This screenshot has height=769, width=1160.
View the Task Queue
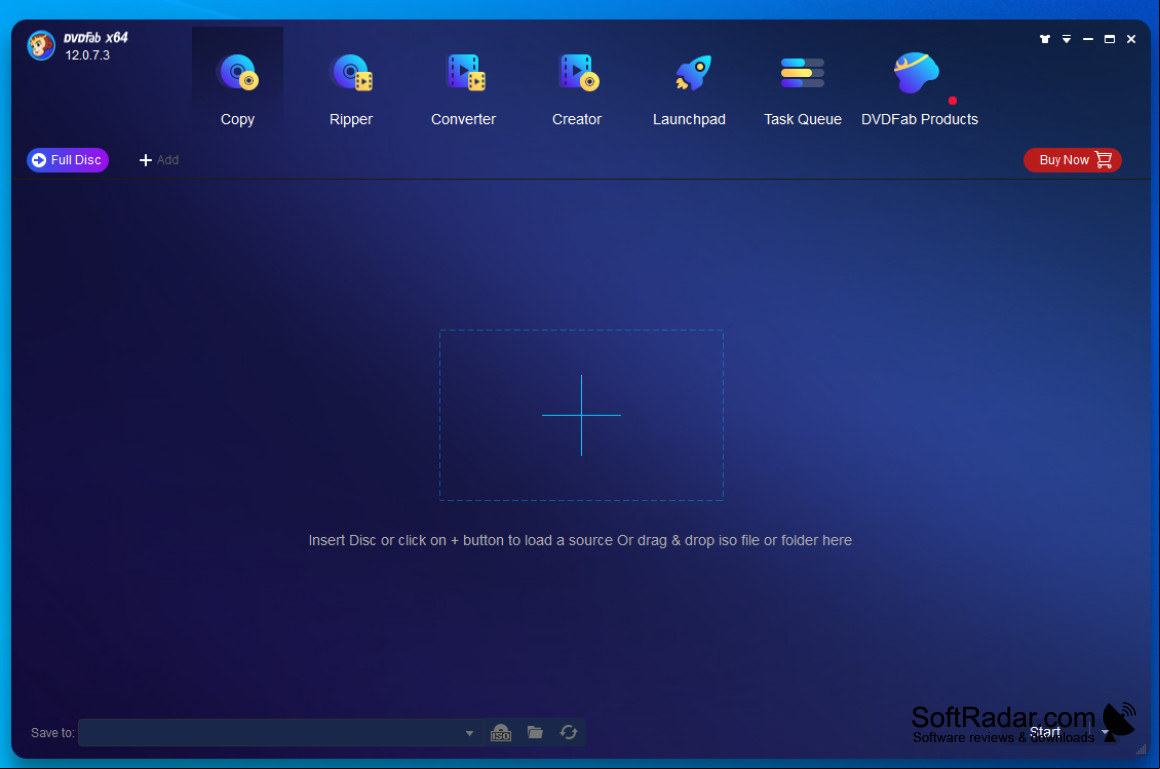pos(803,90)
